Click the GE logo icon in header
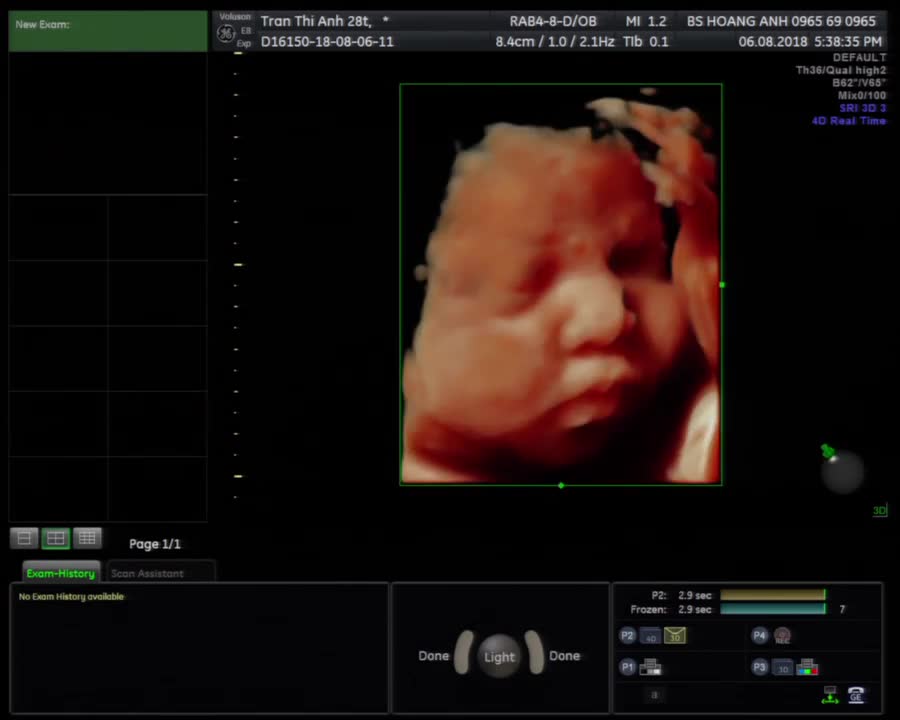Screen dimensions: 900x720 tap(226, 34)
